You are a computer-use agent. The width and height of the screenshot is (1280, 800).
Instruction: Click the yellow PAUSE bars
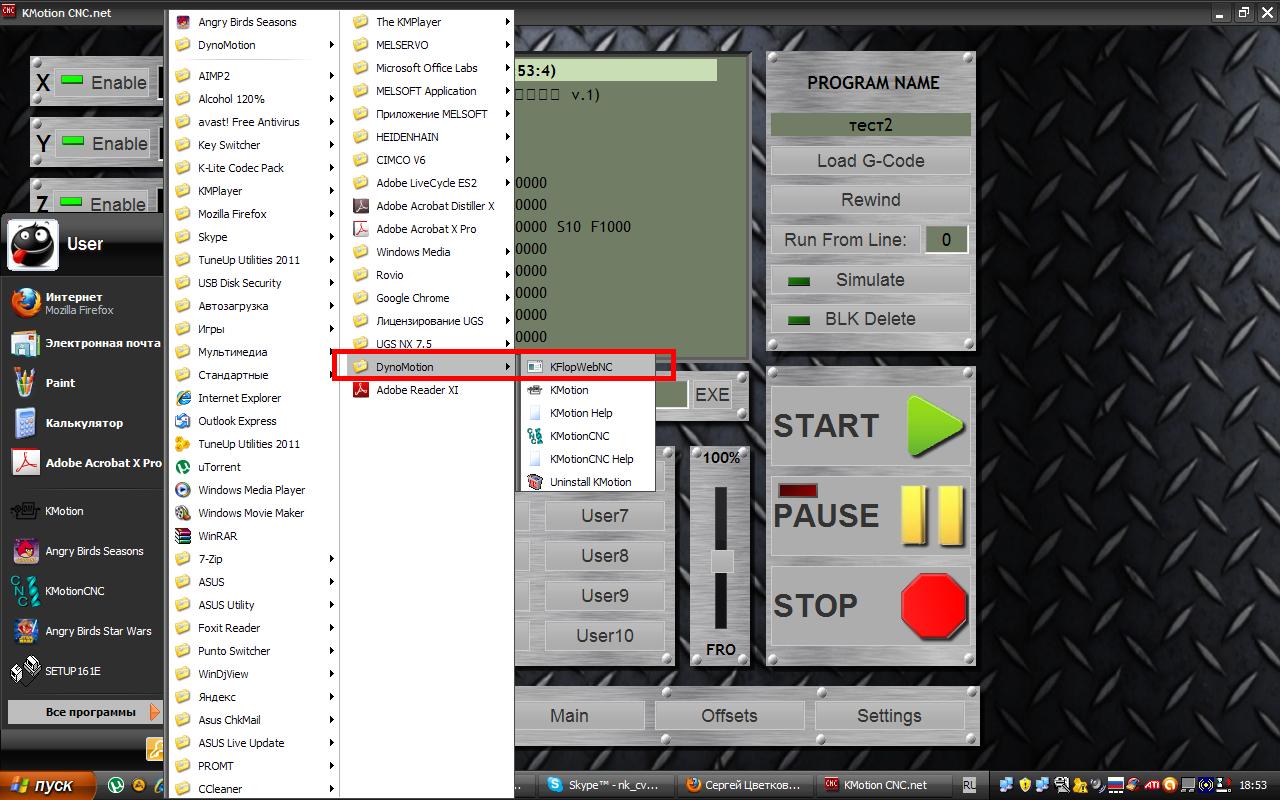point(933,516)
